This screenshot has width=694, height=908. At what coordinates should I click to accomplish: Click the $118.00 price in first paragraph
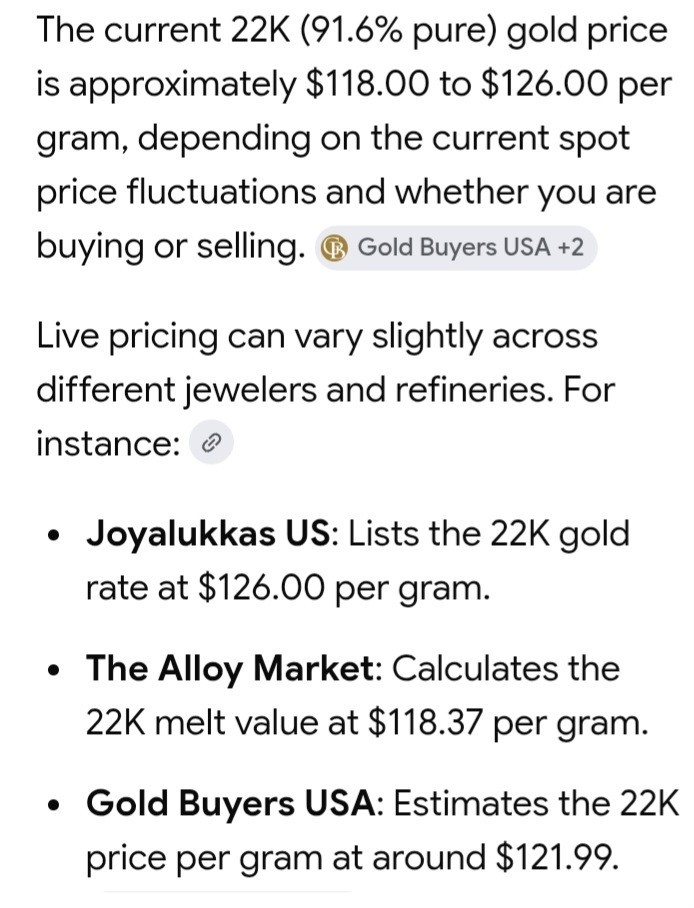[367, 85]
